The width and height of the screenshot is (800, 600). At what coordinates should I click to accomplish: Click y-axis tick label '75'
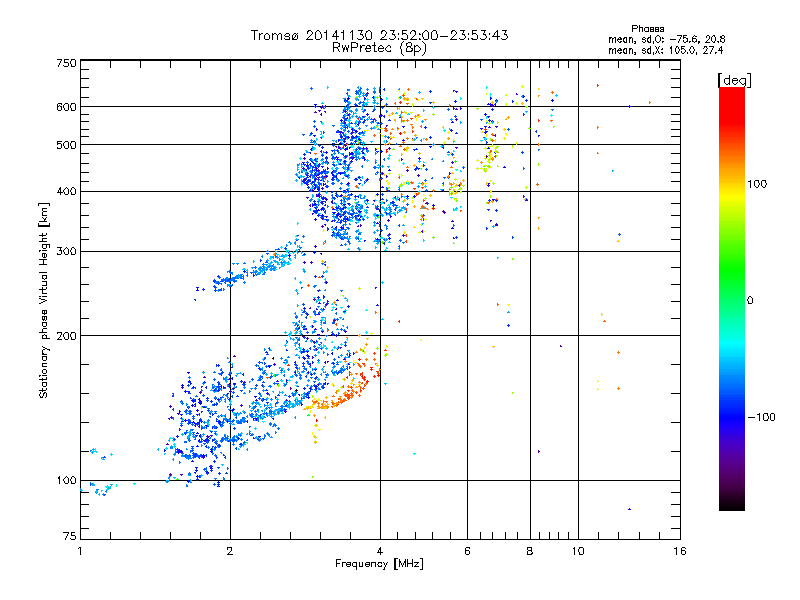[70, 536]
